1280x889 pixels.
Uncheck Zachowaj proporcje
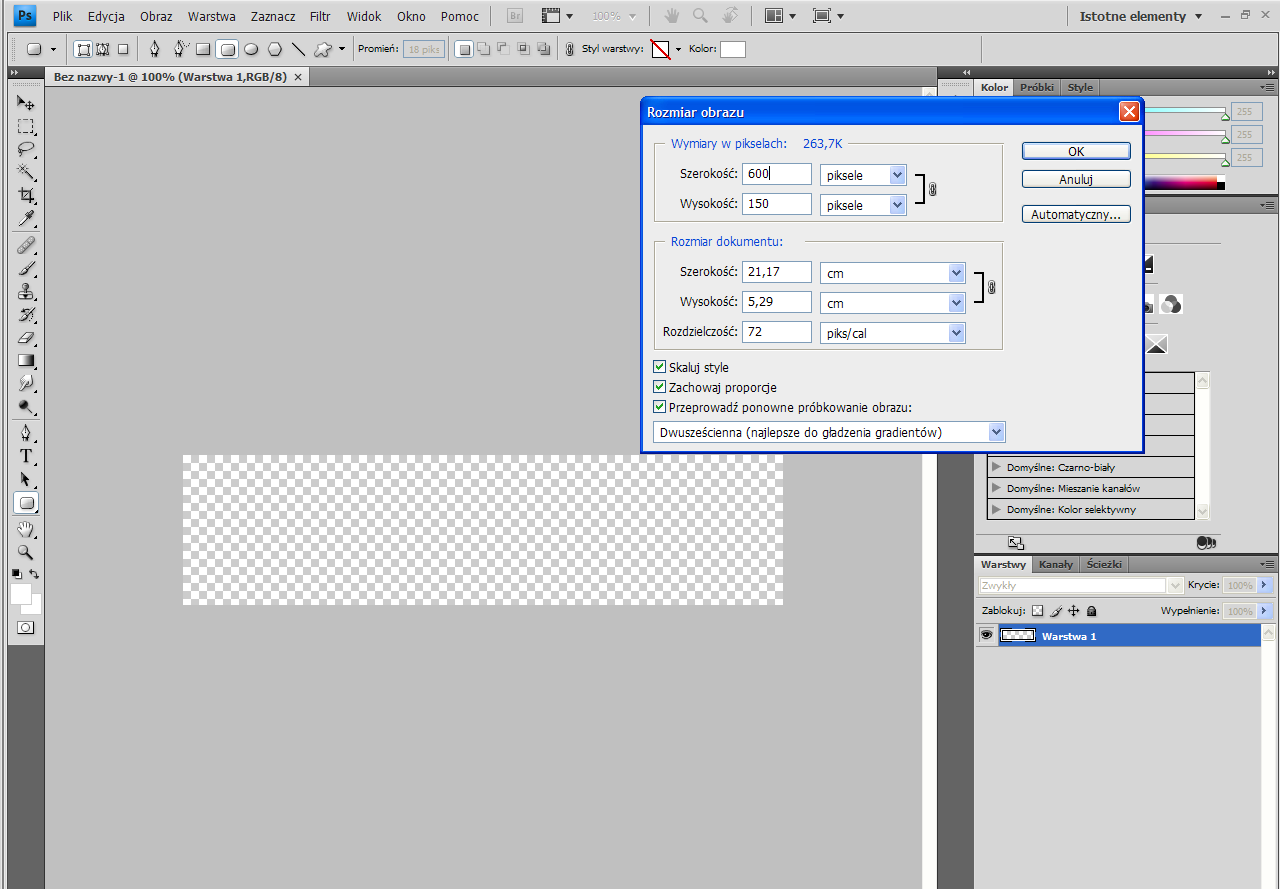pyautogui.click(x=659, y=387)
